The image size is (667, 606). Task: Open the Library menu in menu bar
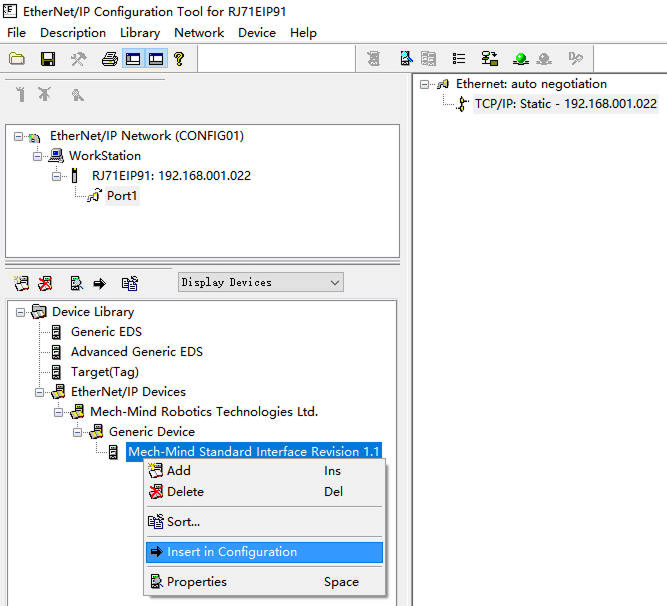click(x=139, y=32)
